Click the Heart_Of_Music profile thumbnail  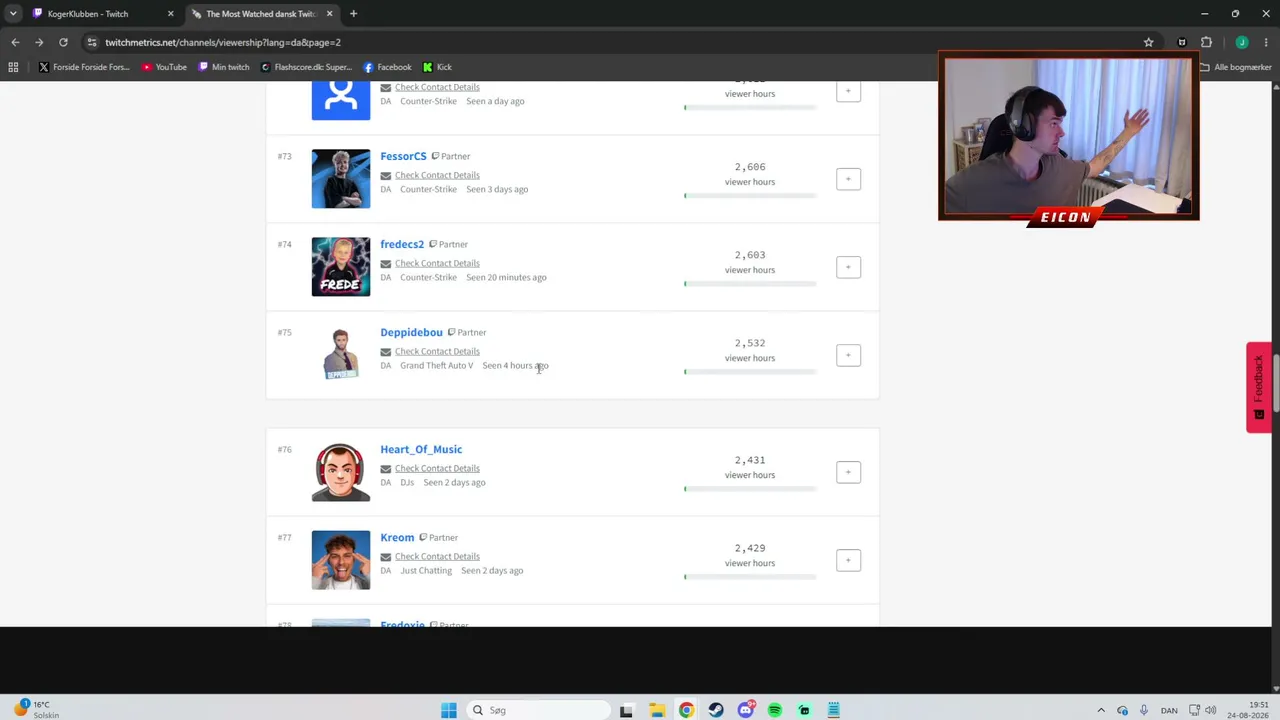pos(341,472)
